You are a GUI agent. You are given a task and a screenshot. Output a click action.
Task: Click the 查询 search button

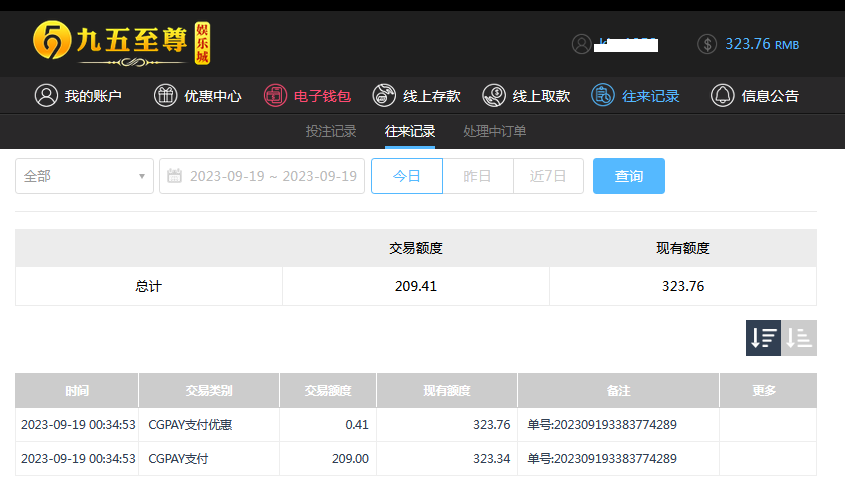pyautogui.click(x=629, y=176)
